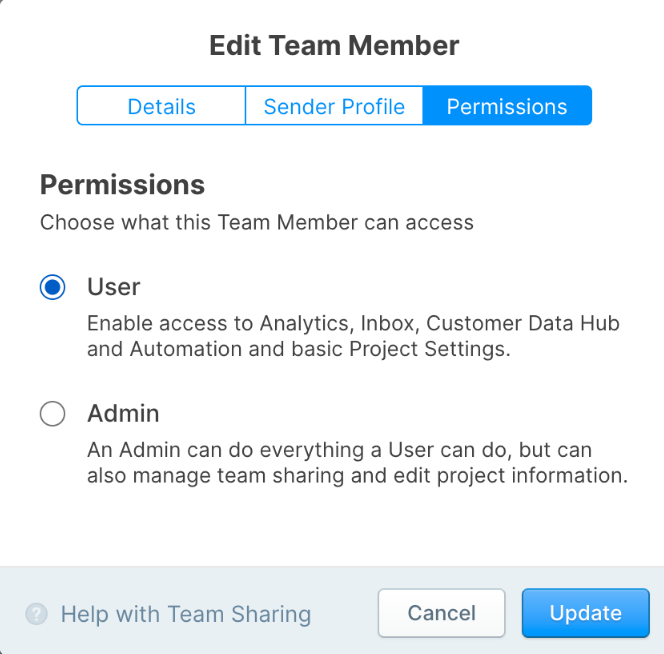This screenshot has height=654, width=664.
Task: Click the User option label text
Action: pyautogui.click(x=113, y=287)
